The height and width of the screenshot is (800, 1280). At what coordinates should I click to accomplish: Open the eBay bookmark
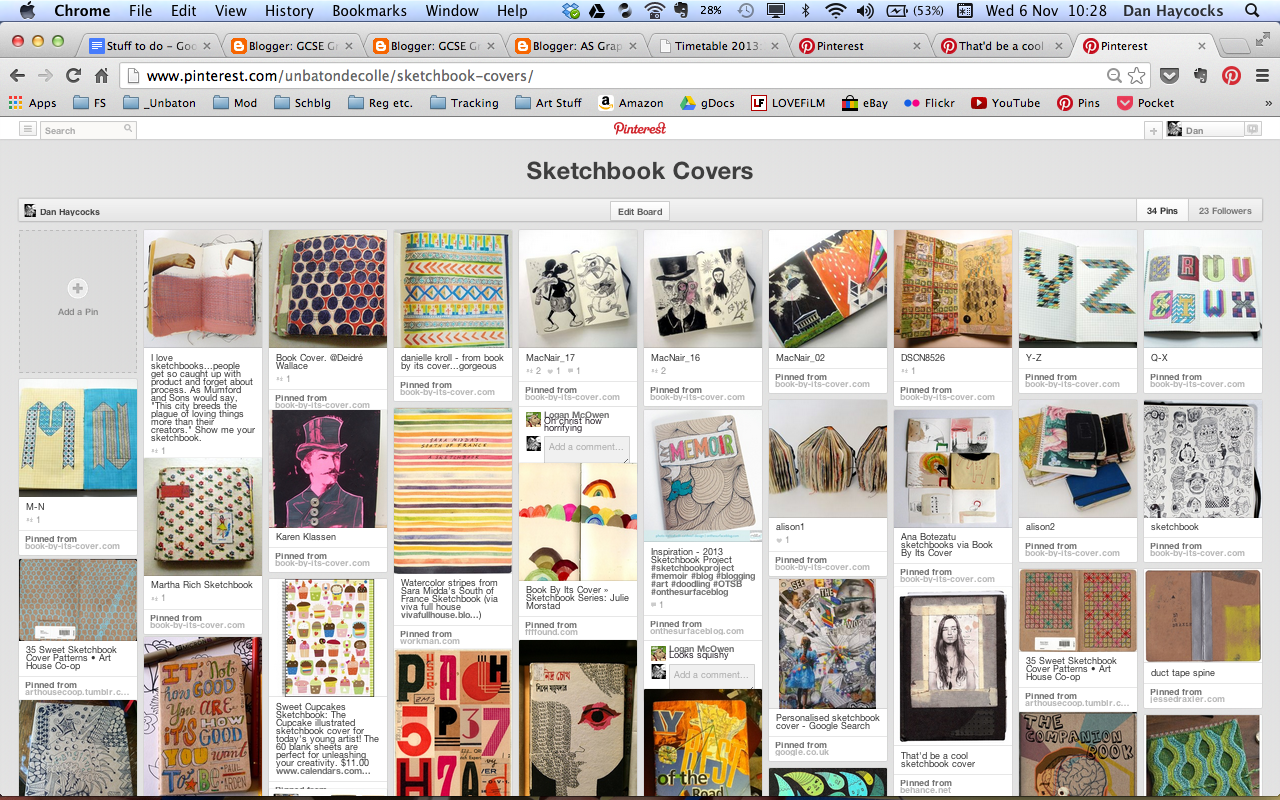[865, 103]
